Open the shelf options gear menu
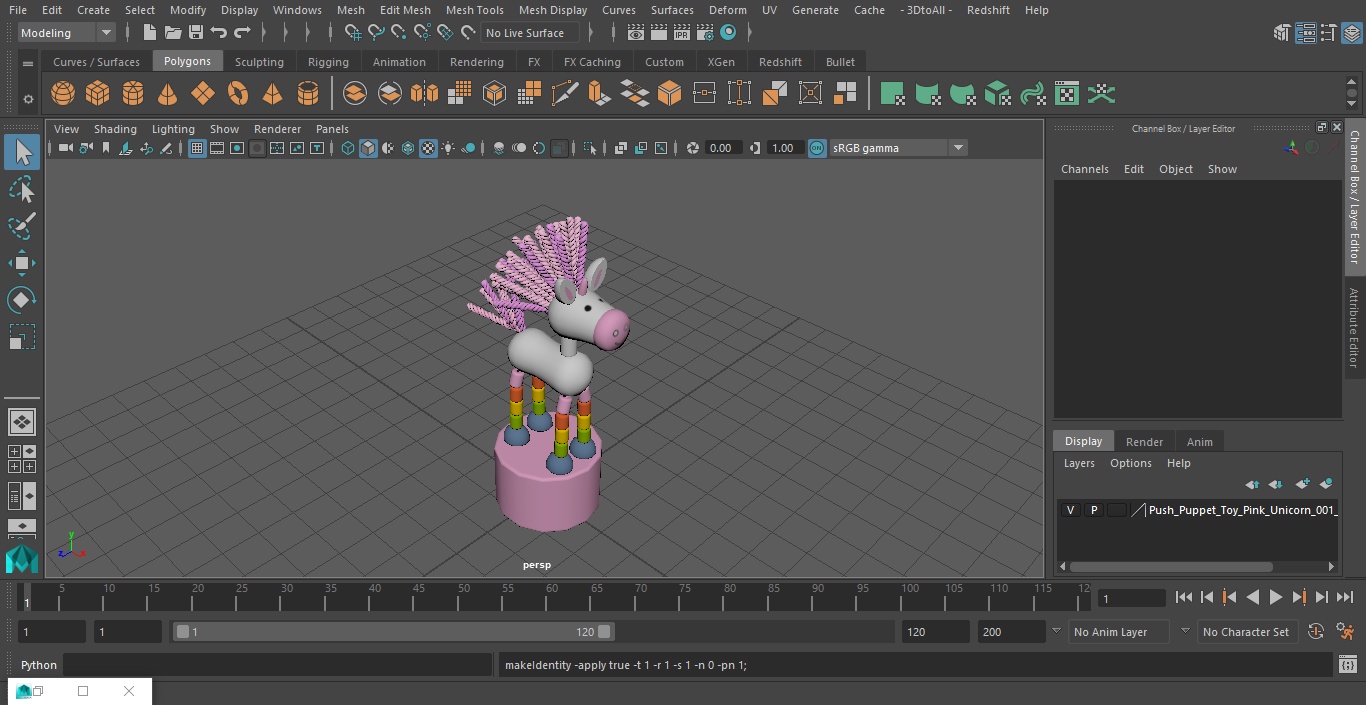Screen dimensions: 1366x705 (x=28, y=98)
